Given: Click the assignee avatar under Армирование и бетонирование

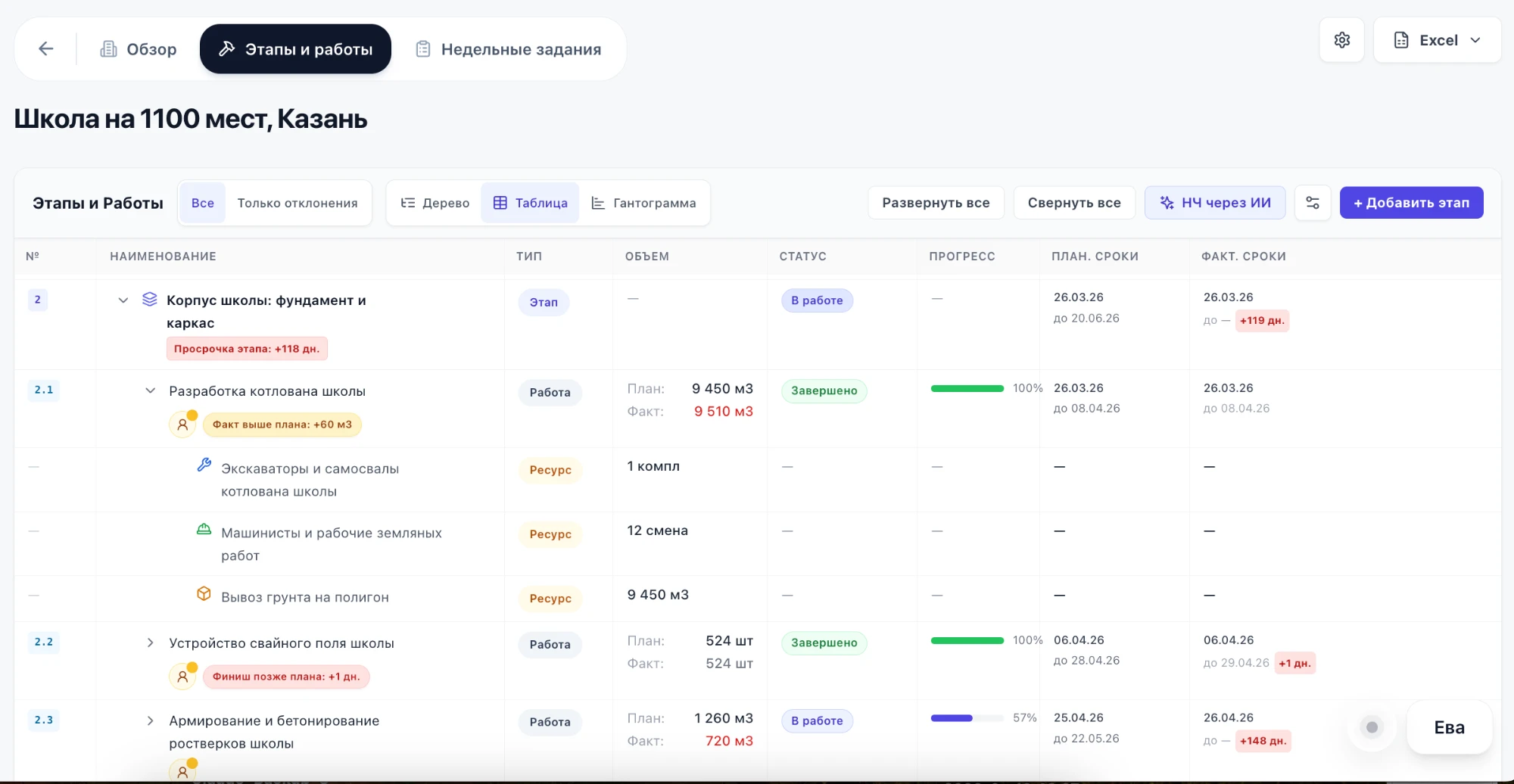Looking at the screenshot, I should coord(182,772).
